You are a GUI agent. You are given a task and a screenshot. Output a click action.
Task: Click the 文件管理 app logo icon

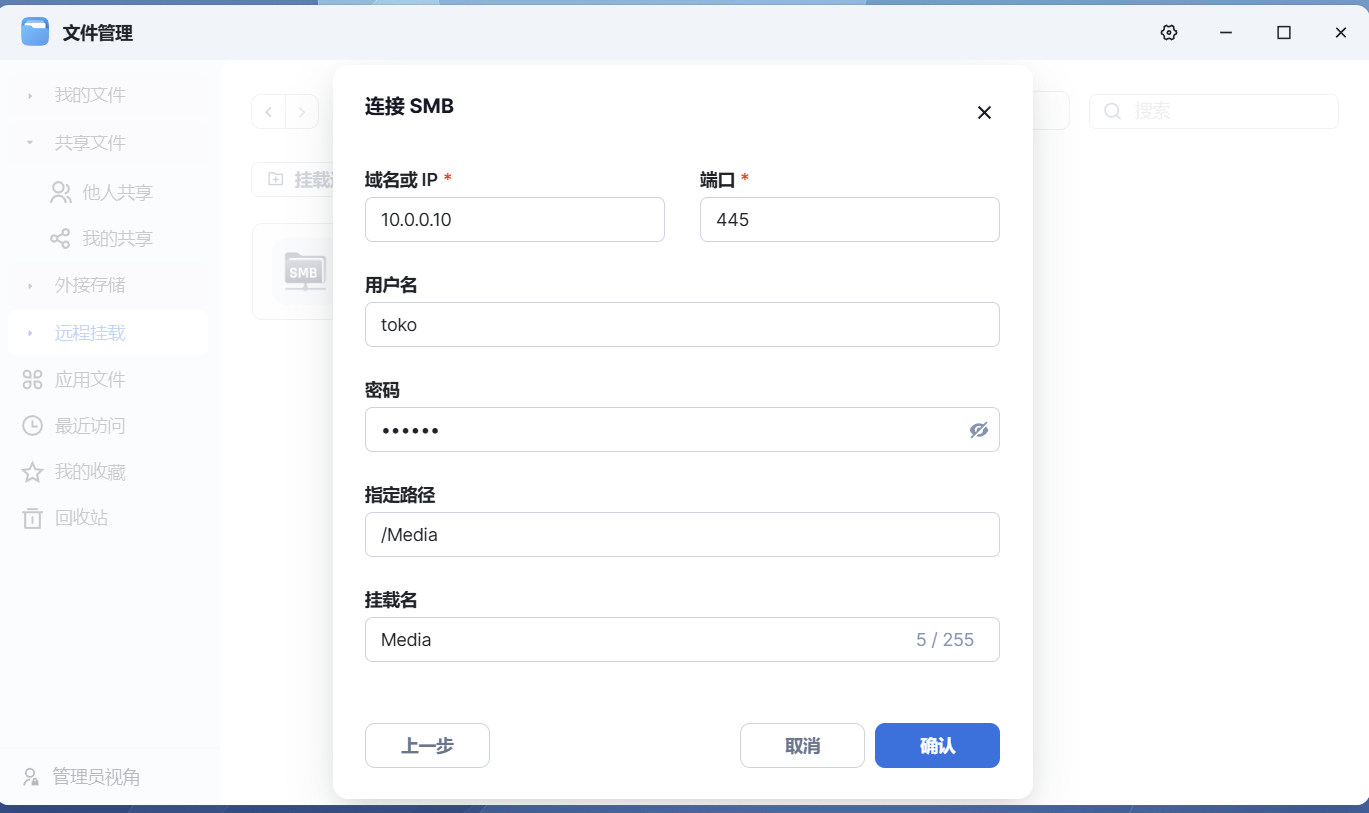point(35,32)
